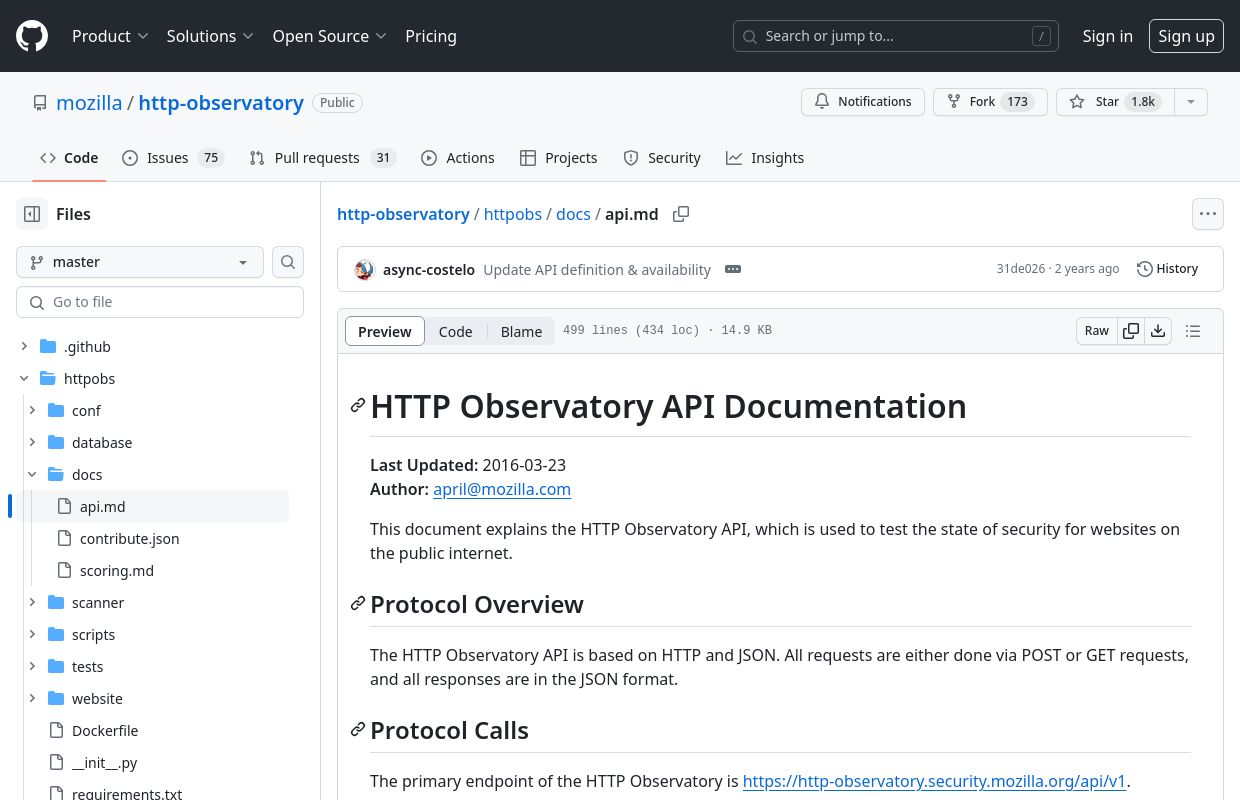The width and height of the screenshot is (1240, 800).
Task: Open the GitHub homepage logo
Action: (x=32, y=36)
